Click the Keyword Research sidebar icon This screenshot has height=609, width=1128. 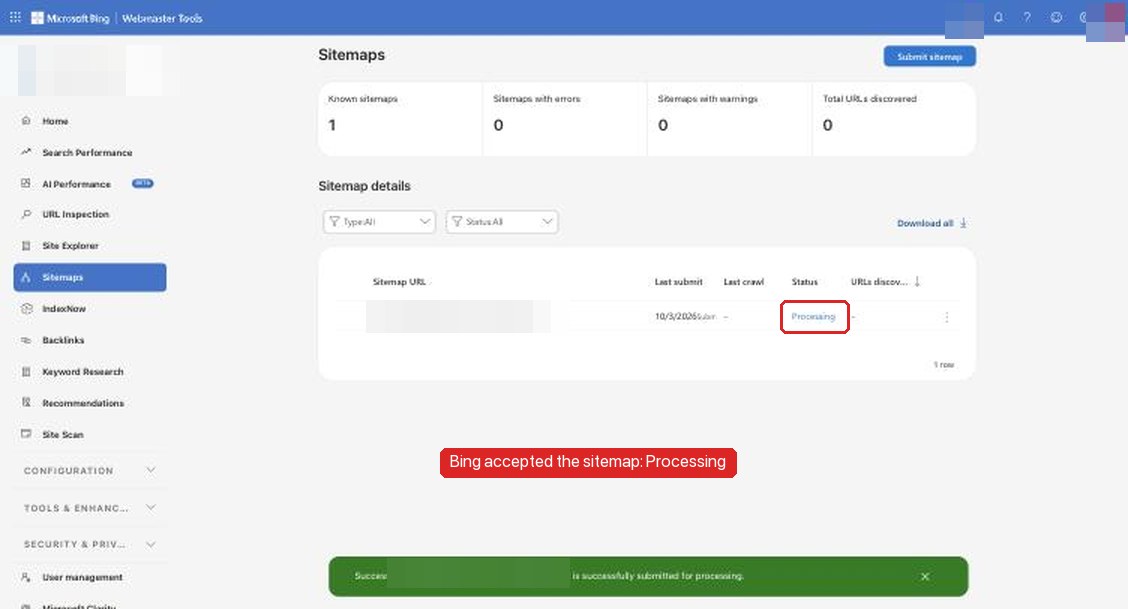[x=26, y=372]
